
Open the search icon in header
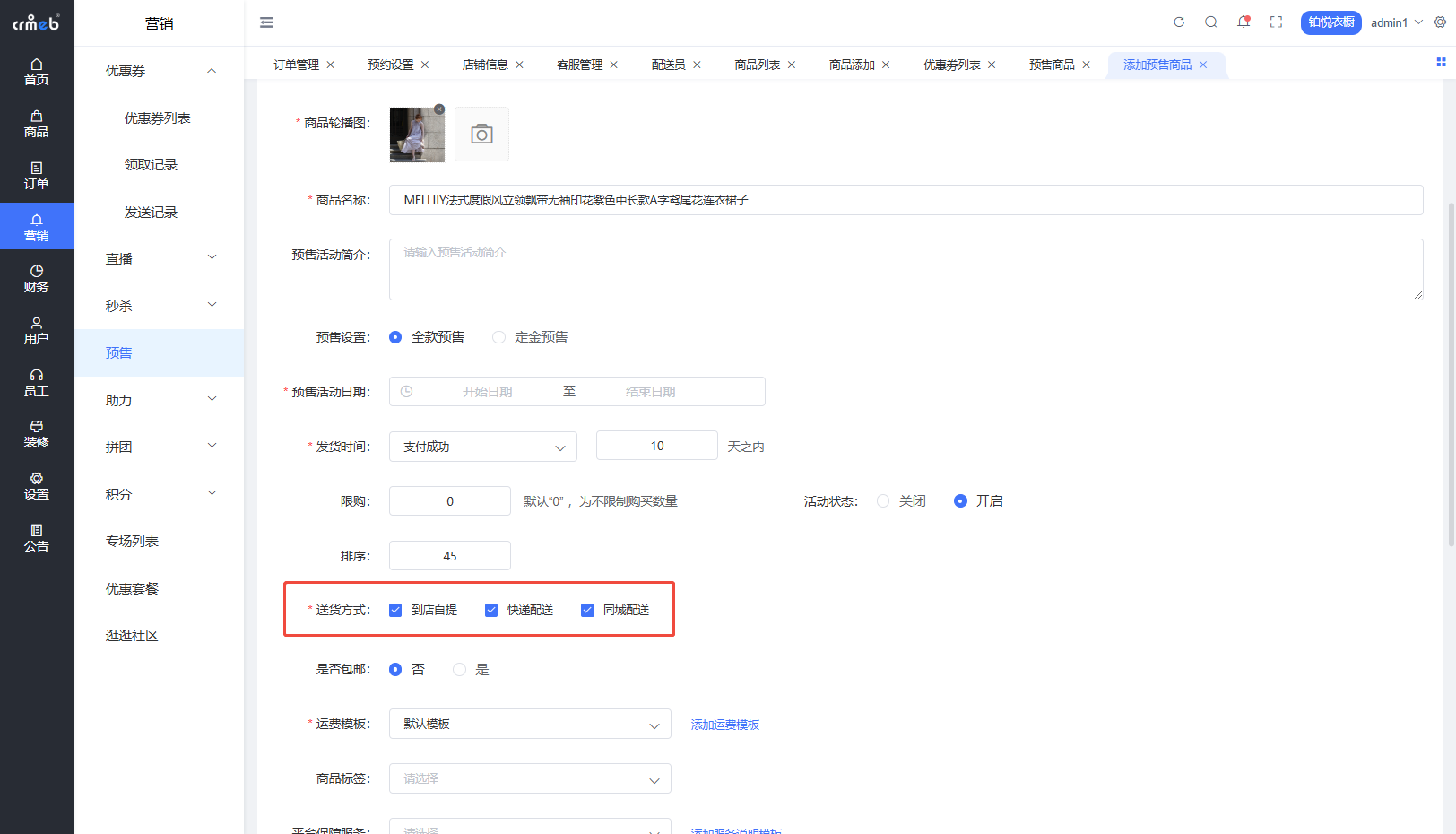(1211, 22)
